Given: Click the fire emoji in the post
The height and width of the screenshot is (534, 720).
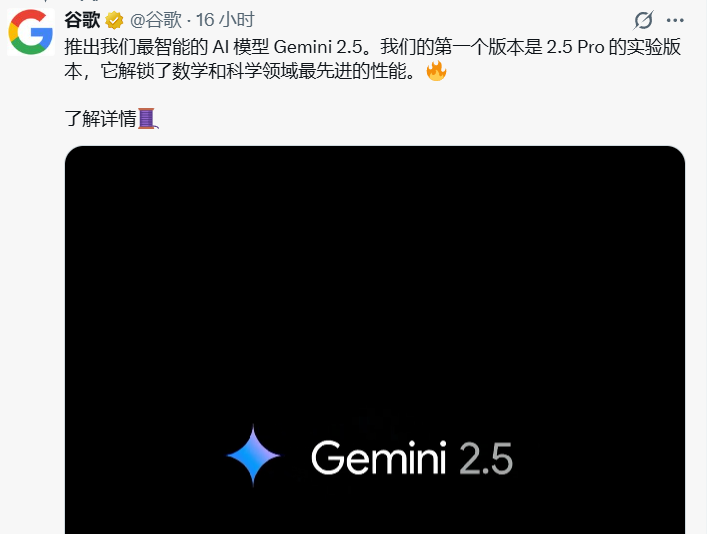Looking at the screenshot, I should 436,71.
